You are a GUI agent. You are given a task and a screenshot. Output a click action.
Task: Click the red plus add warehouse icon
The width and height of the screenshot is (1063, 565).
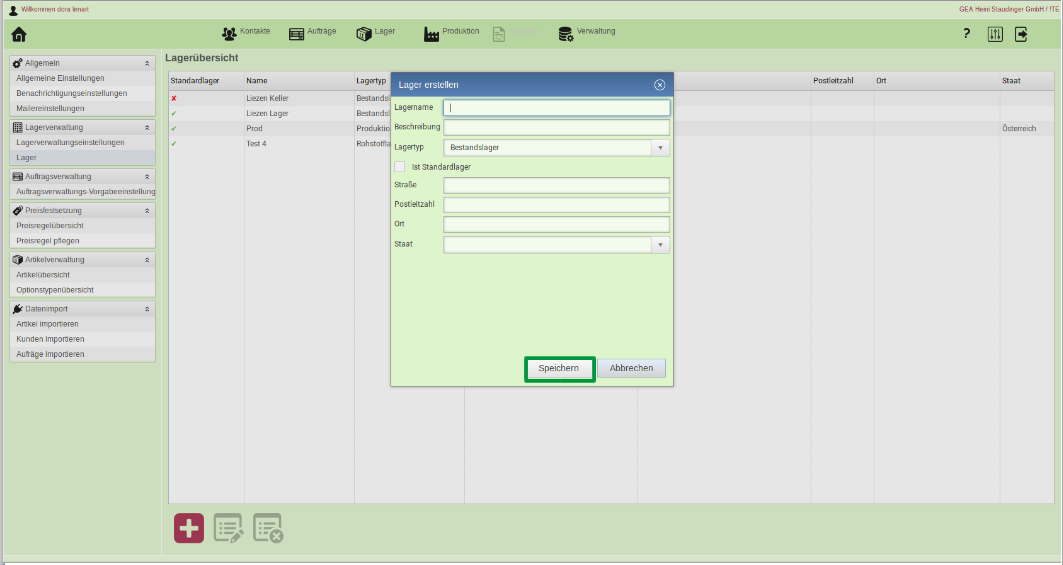(x=189, y=528)
